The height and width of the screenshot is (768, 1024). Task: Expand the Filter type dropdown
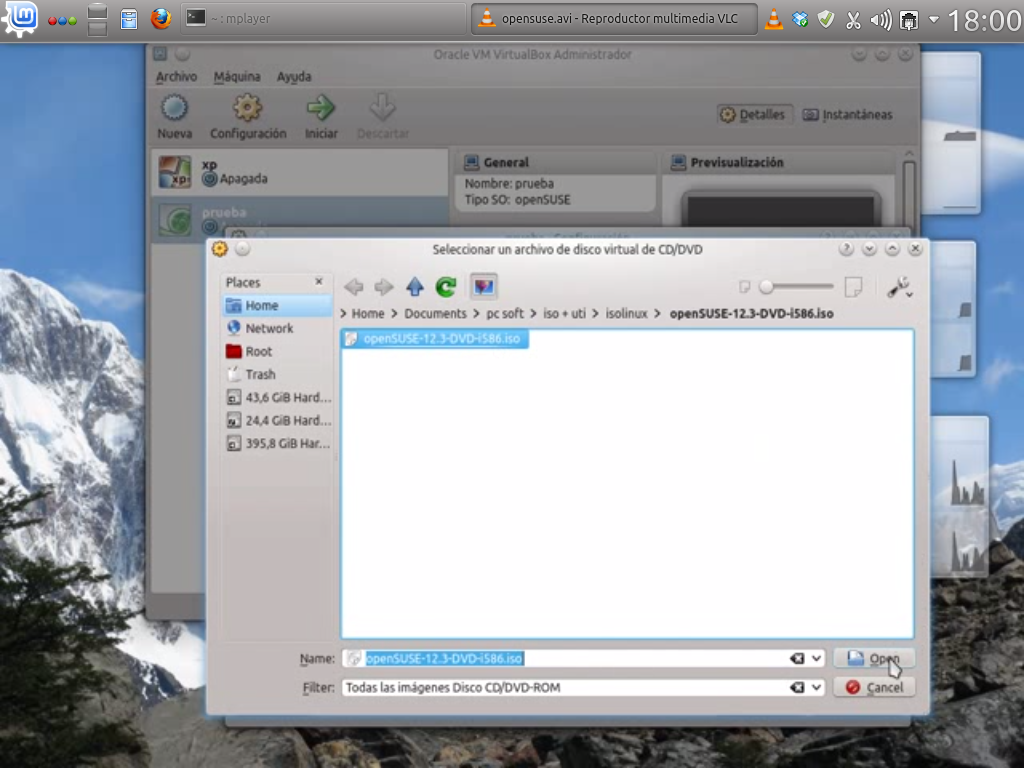coord(816,687)
